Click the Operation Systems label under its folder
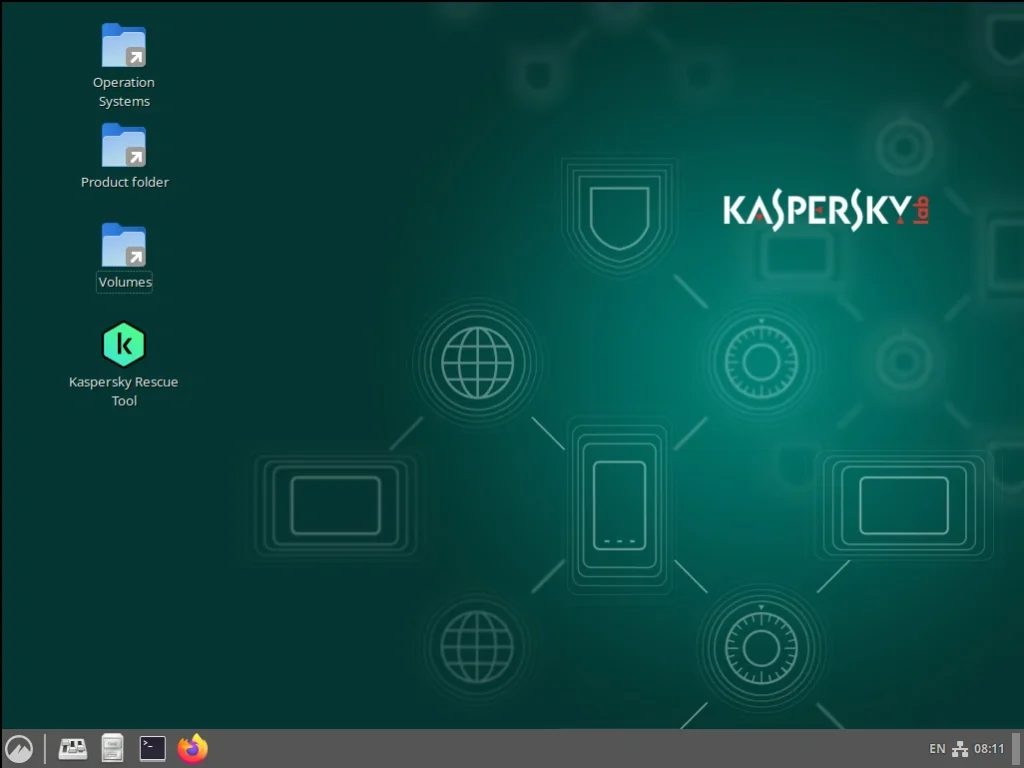This screenshot has width=1024, height=768. tap(124, 92)
